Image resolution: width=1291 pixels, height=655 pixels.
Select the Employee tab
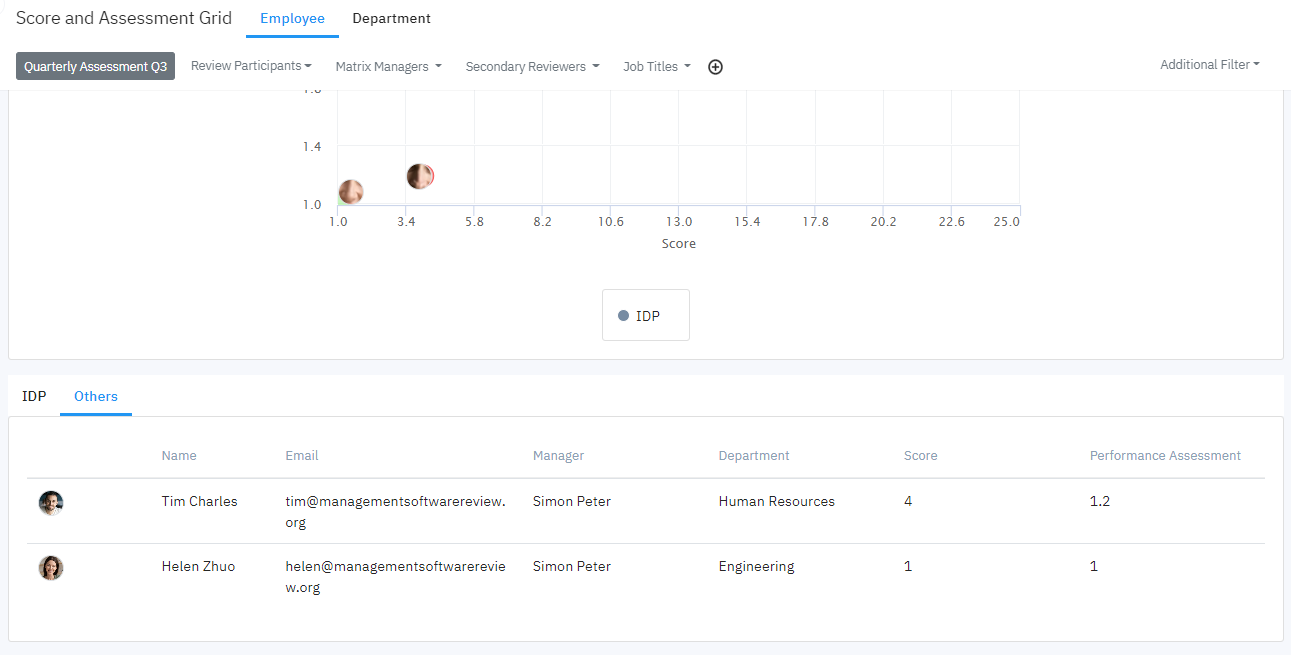292,19
